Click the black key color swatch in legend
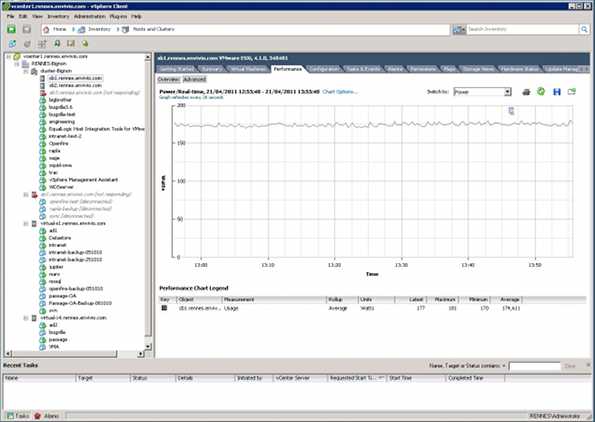 click(x=164, y=308)
